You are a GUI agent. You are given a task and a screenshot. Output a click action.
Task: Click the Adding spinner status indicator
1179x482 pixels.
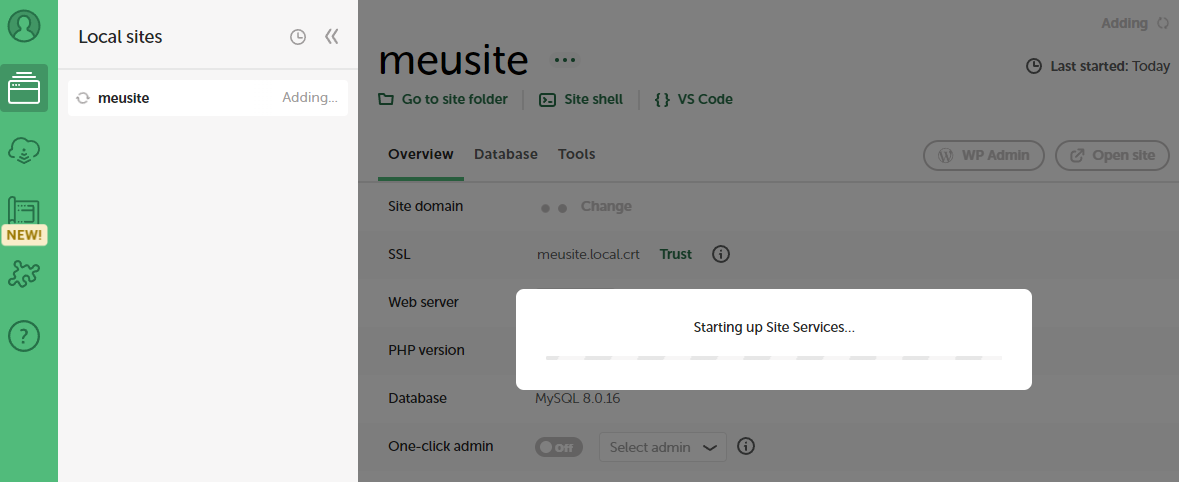(x=1163, y=23)
